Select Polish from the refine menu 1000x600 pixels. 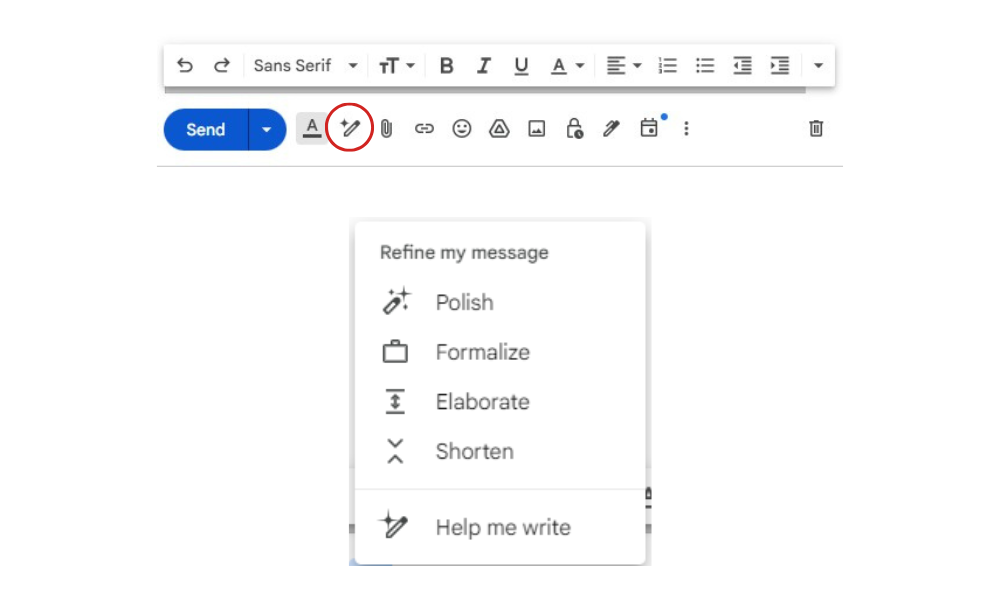[x=500, y=302]
